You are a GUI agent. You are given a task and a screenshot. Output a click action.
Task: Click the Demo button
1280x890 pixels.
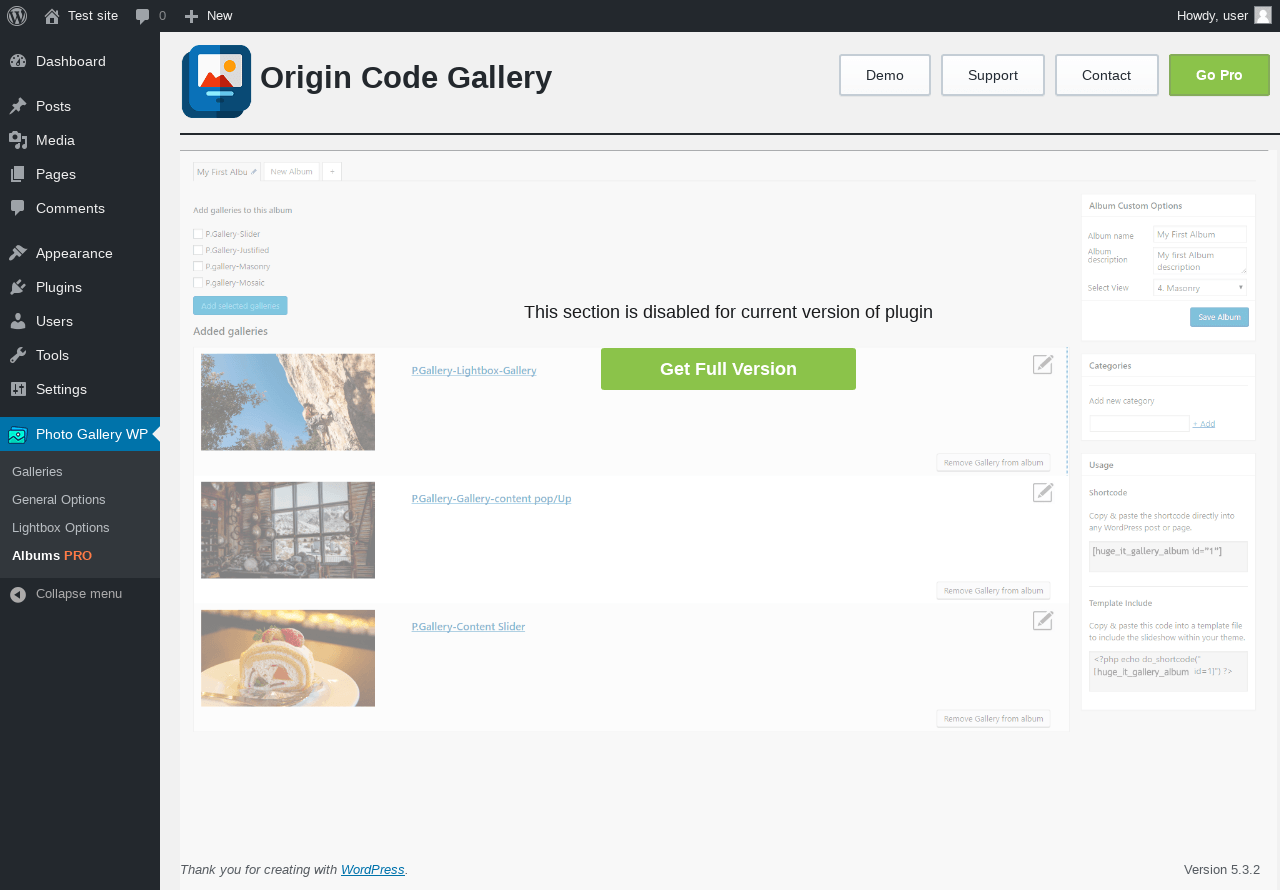885,75
